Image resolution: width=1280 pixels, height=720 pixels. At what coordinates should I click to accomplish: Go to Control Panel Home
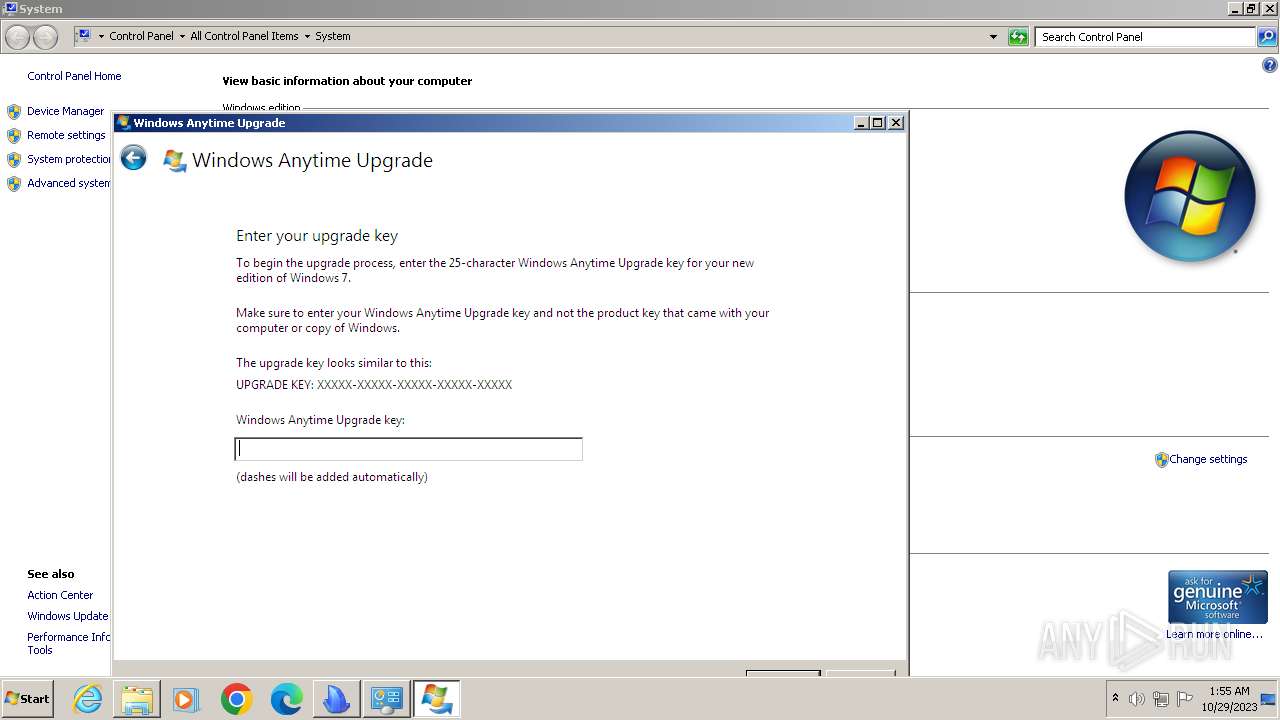pyautogui.click(x=74, y=76)
